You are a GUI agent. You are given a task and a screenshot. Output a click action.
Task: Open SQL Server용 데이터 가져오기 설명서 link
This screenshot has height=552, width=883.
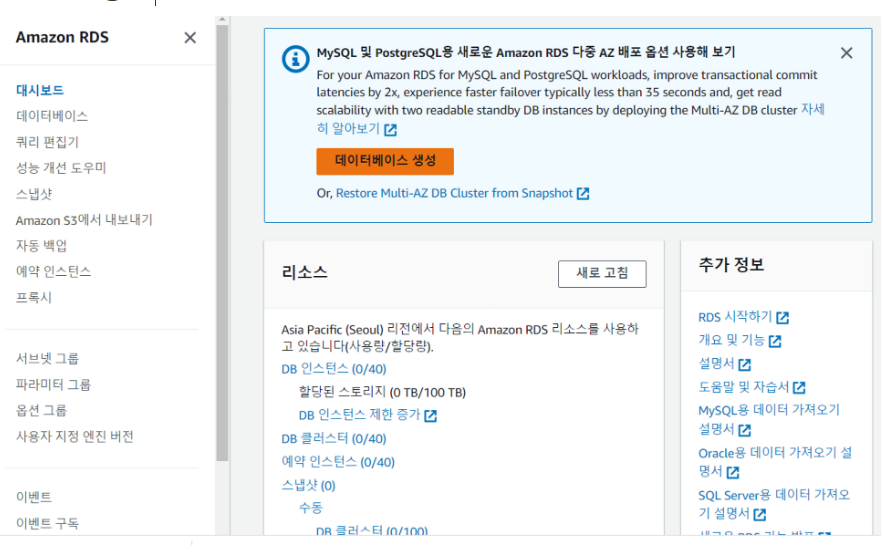click(x=774, y=504)
